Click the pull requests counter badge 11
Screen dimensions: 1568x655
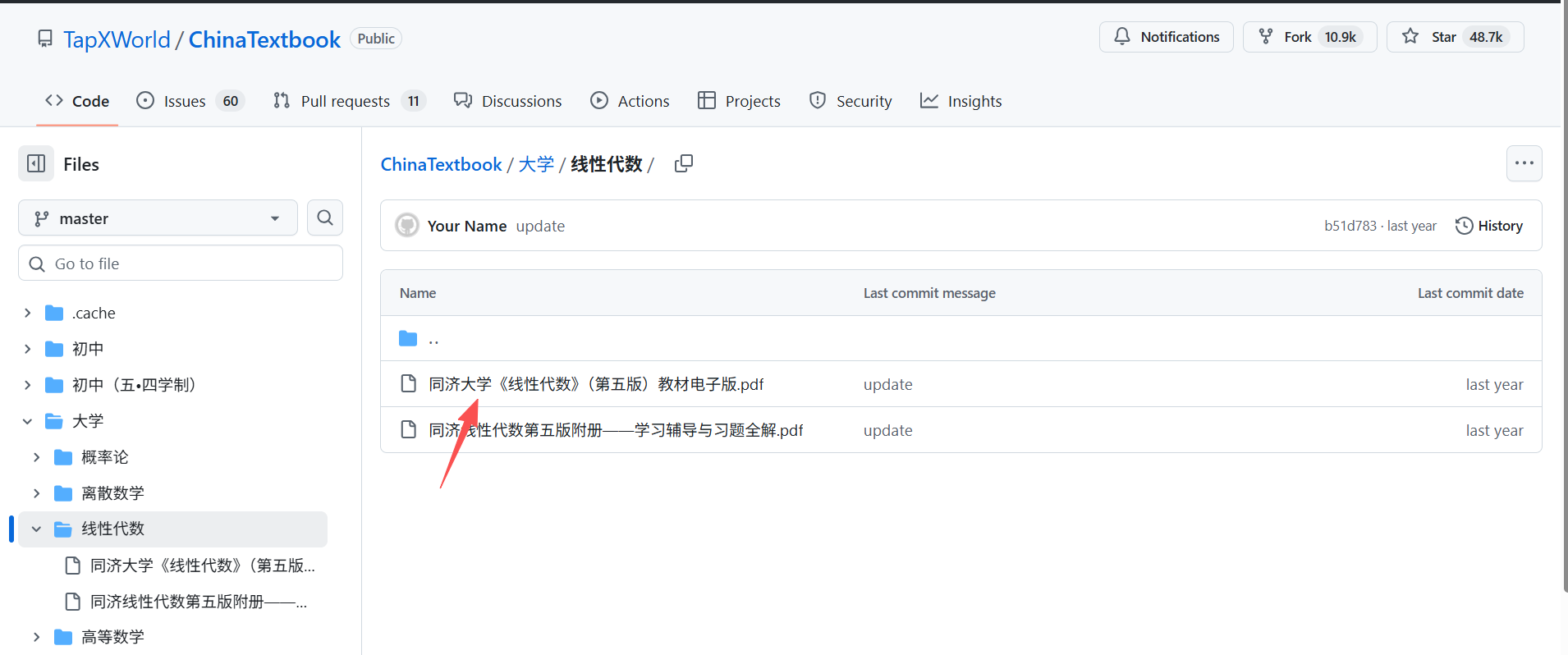tap(414, 101)
